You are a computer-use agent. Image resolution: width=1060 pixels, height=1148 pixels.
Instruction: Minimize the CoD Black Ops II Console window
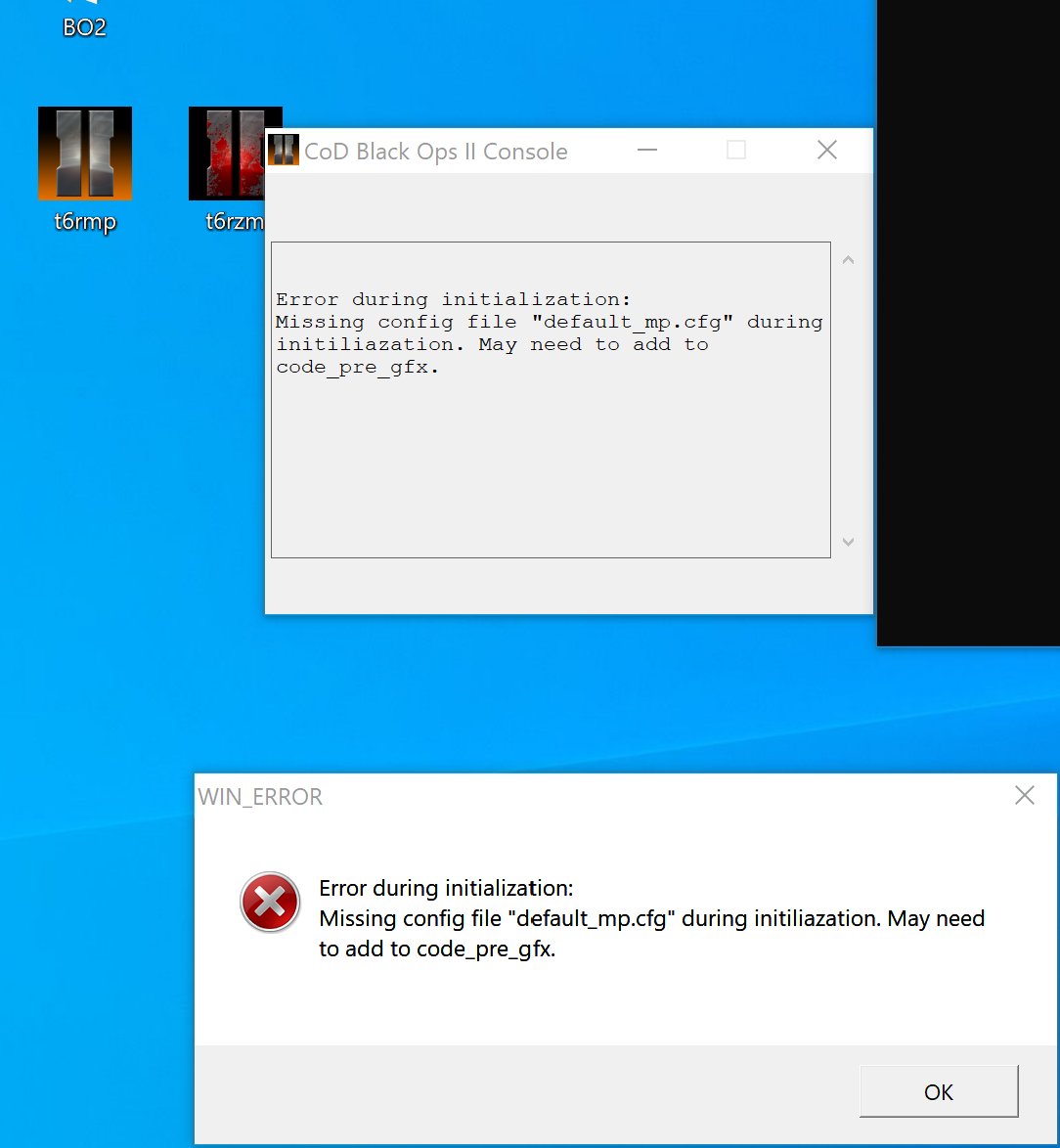click(x=647, y=150)
